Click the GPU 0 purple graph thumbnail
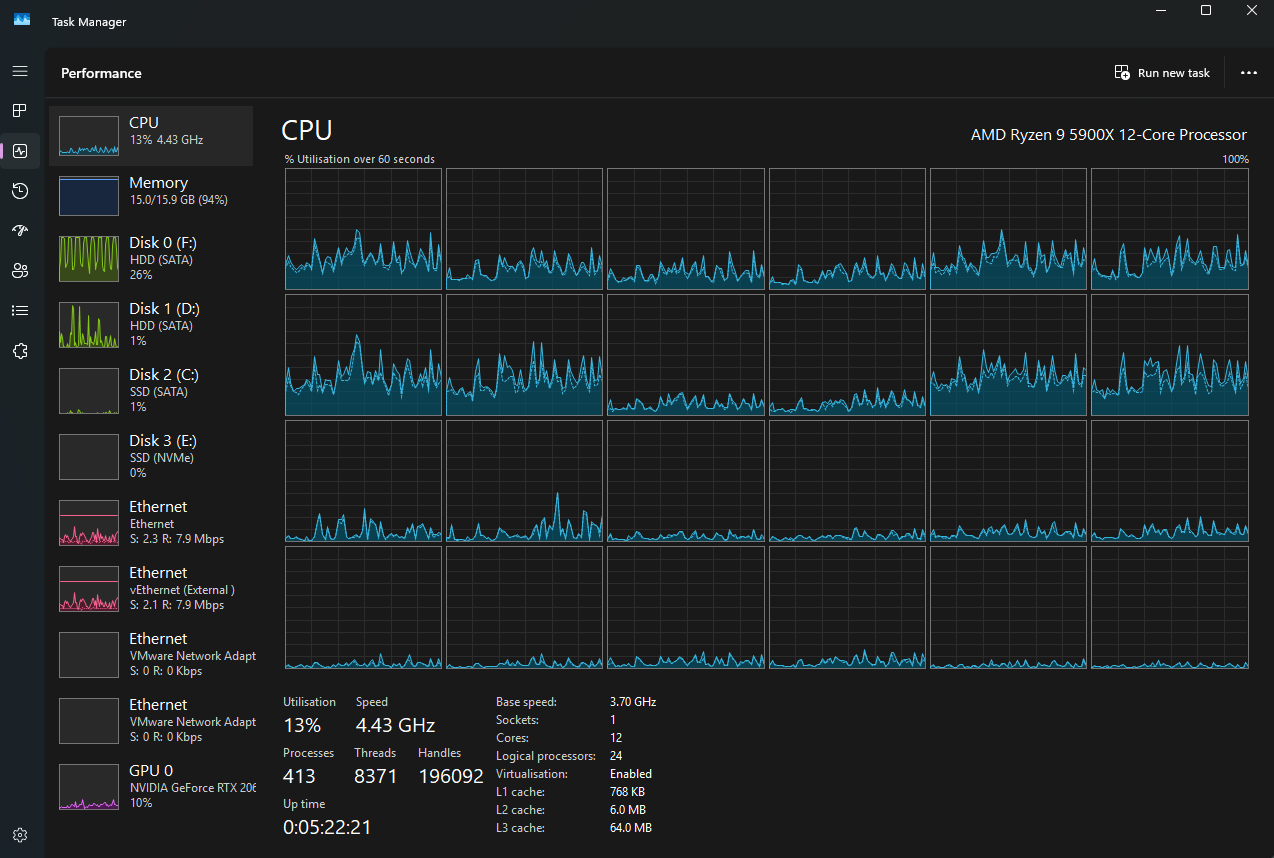The height and width of the screenshot is (858, 1274). (x=89, y=789)
